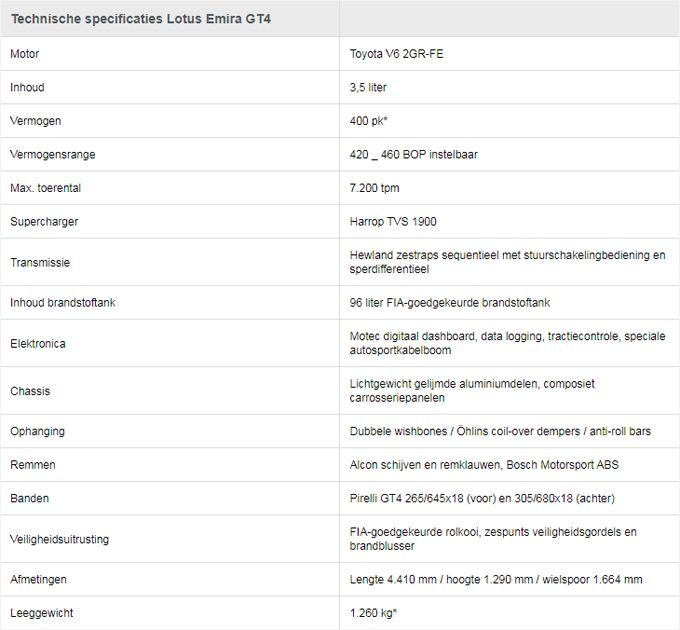Click the "3,5 liter" value

tap(368, 88)
